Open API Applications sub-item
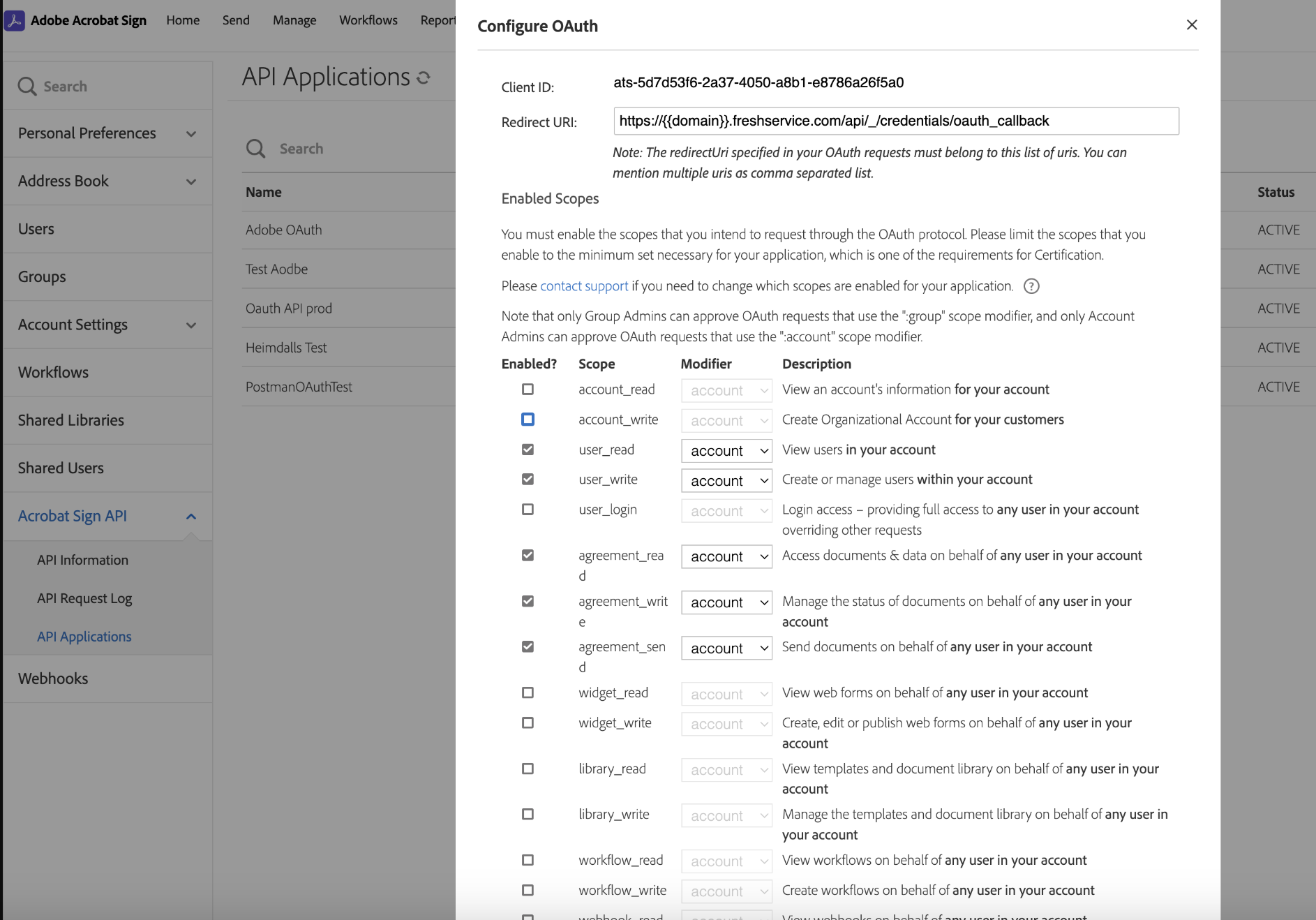The height and width of the screenshot is (920, 1316). (84, 637)
